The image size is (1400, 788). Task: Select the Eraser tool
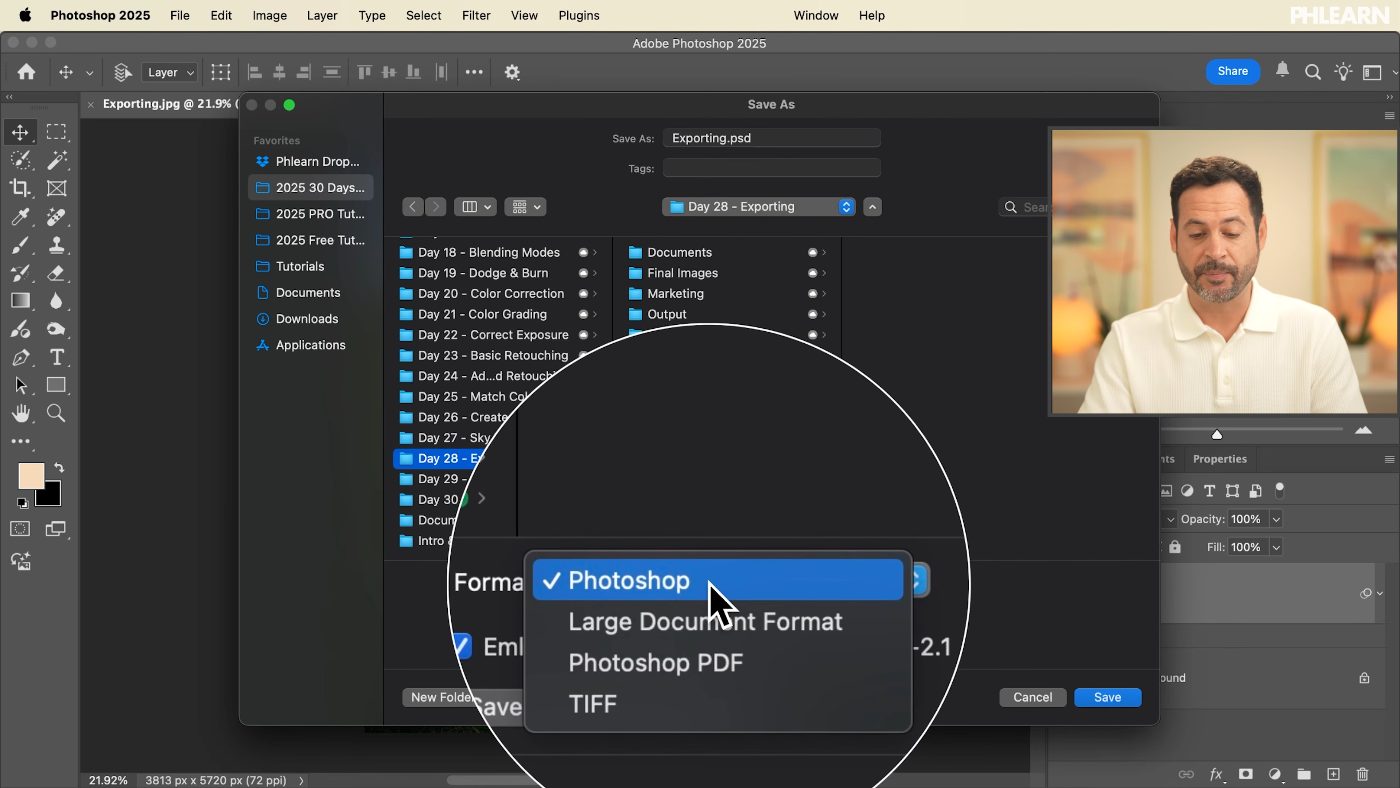56,272
